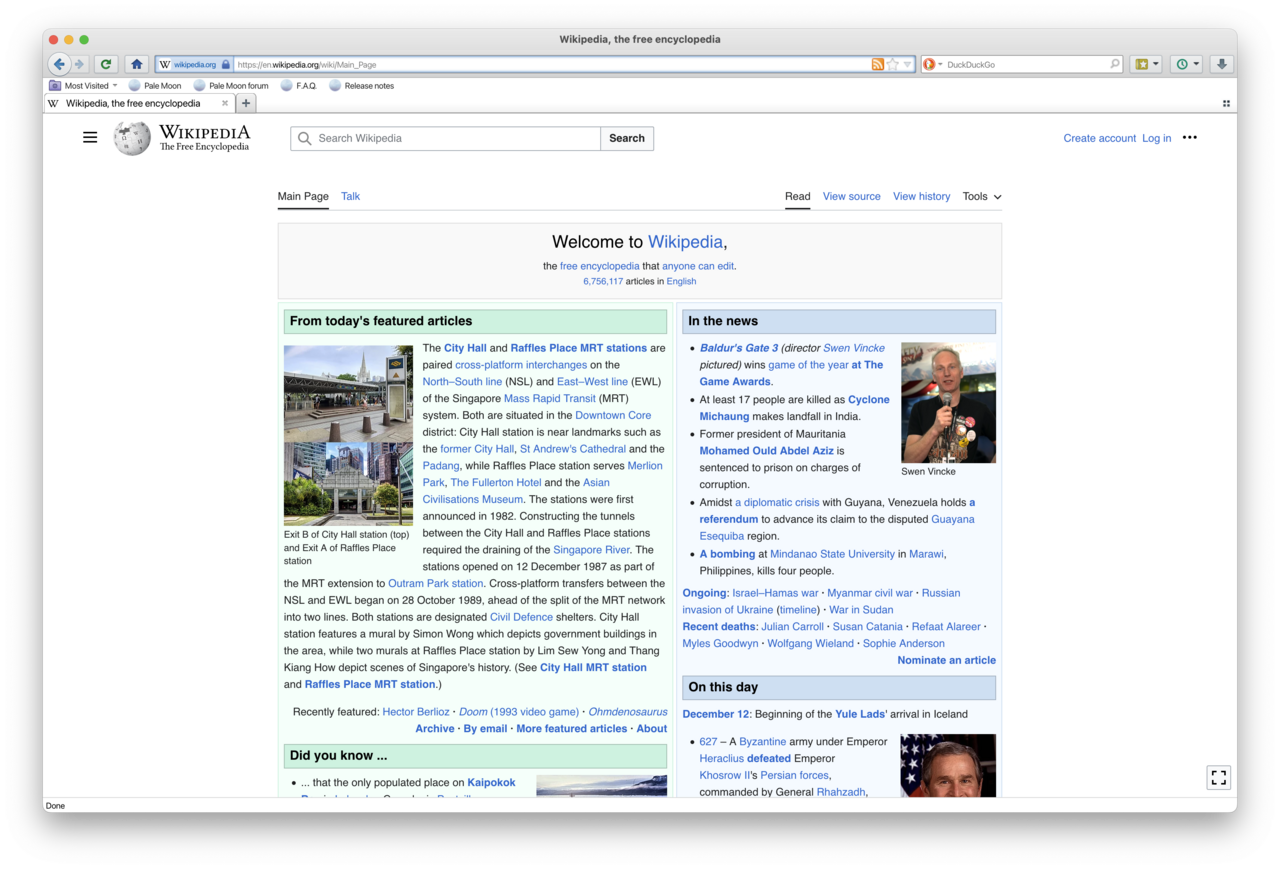Image resolution: width=1280 pixels, height=869 pixels.
Task: Open a new tab with the plus button
Action: (x=246, y=103)
